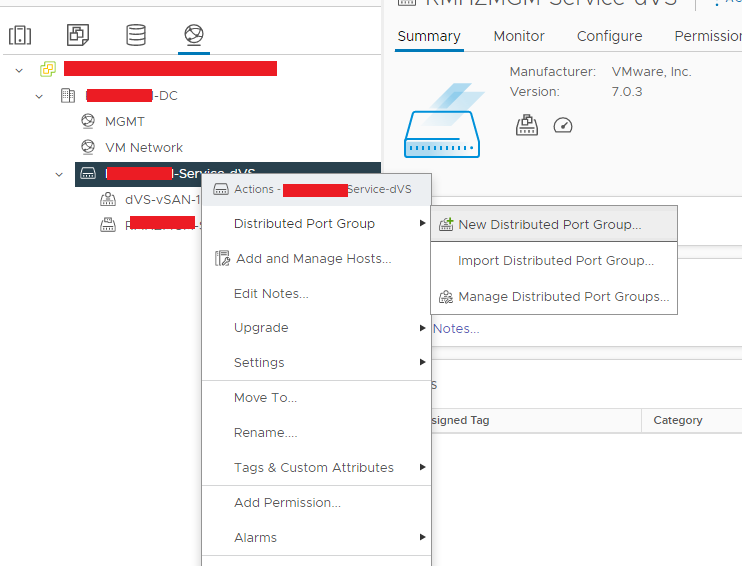Click the uplink port group icon below dVS-vSAN-1

pos(108,225)
